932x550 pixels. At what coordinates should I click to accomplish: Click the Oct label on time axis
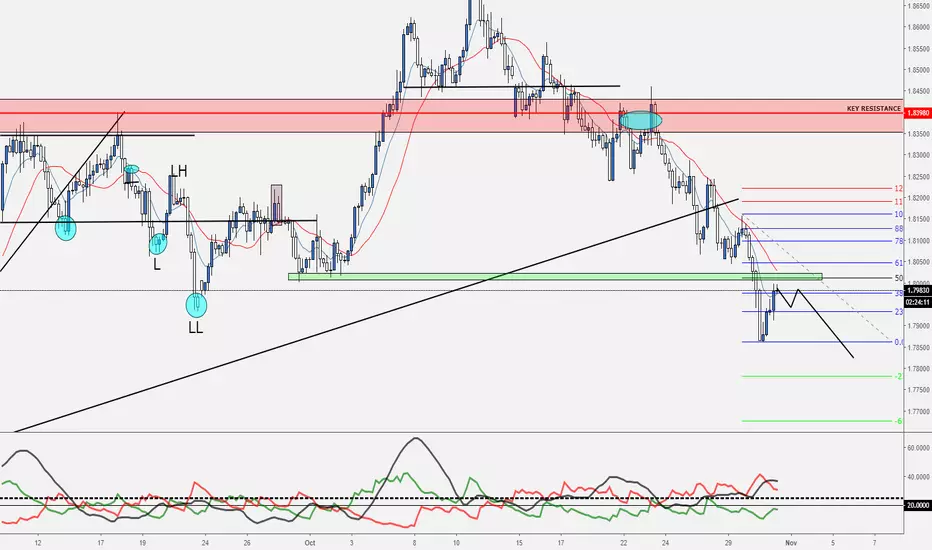click(309, 542)
